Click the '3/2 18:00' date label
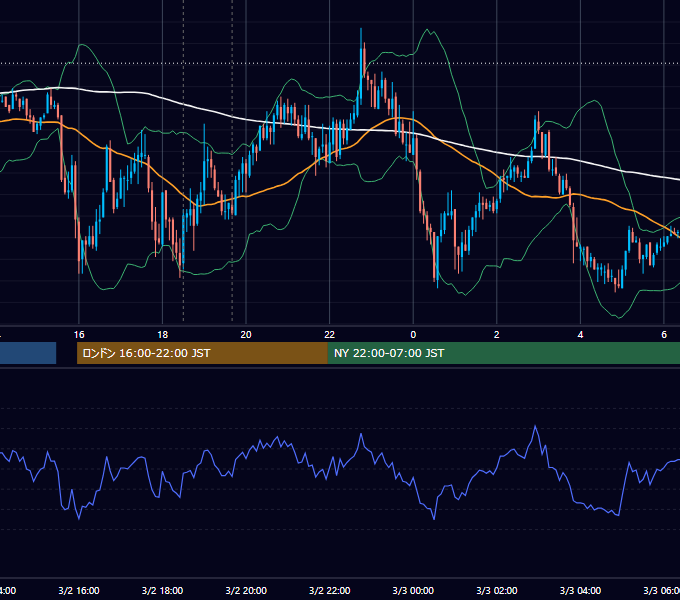Screen dimensions: 680x600 [163, 591]
